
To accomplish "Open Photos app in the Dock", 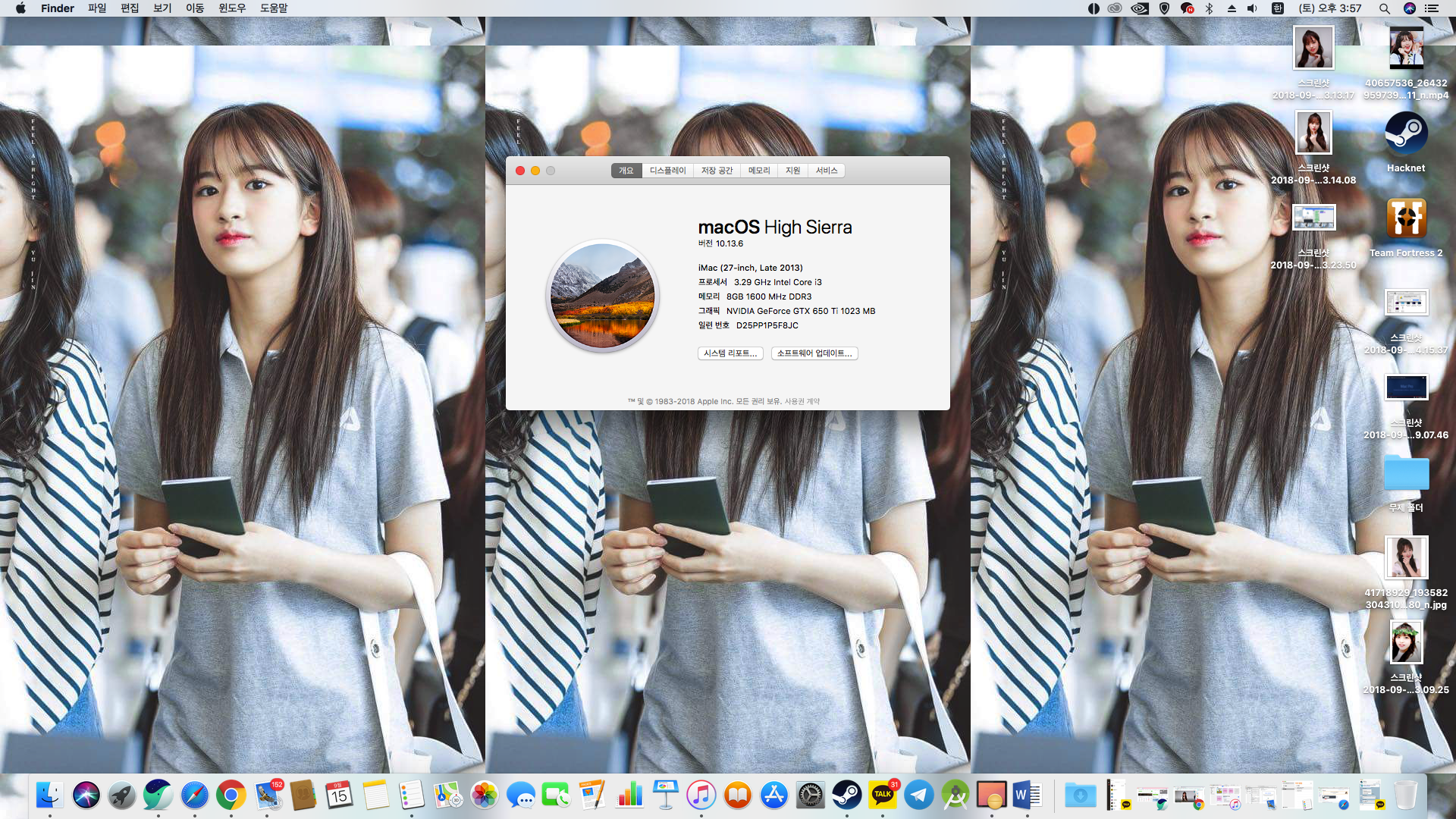I will (485, 795).
